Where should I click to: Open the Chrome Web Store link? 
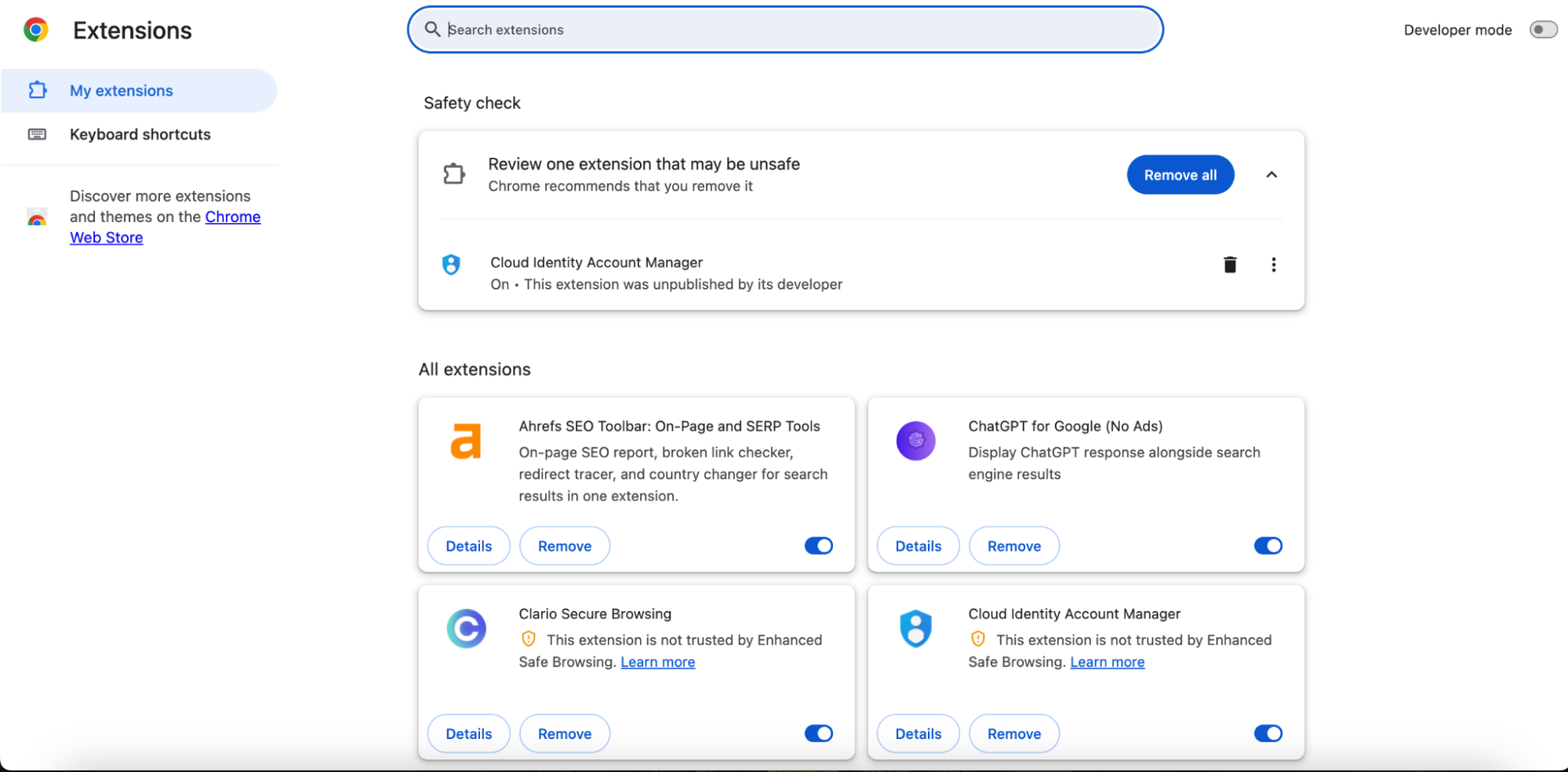coord(232,217)
